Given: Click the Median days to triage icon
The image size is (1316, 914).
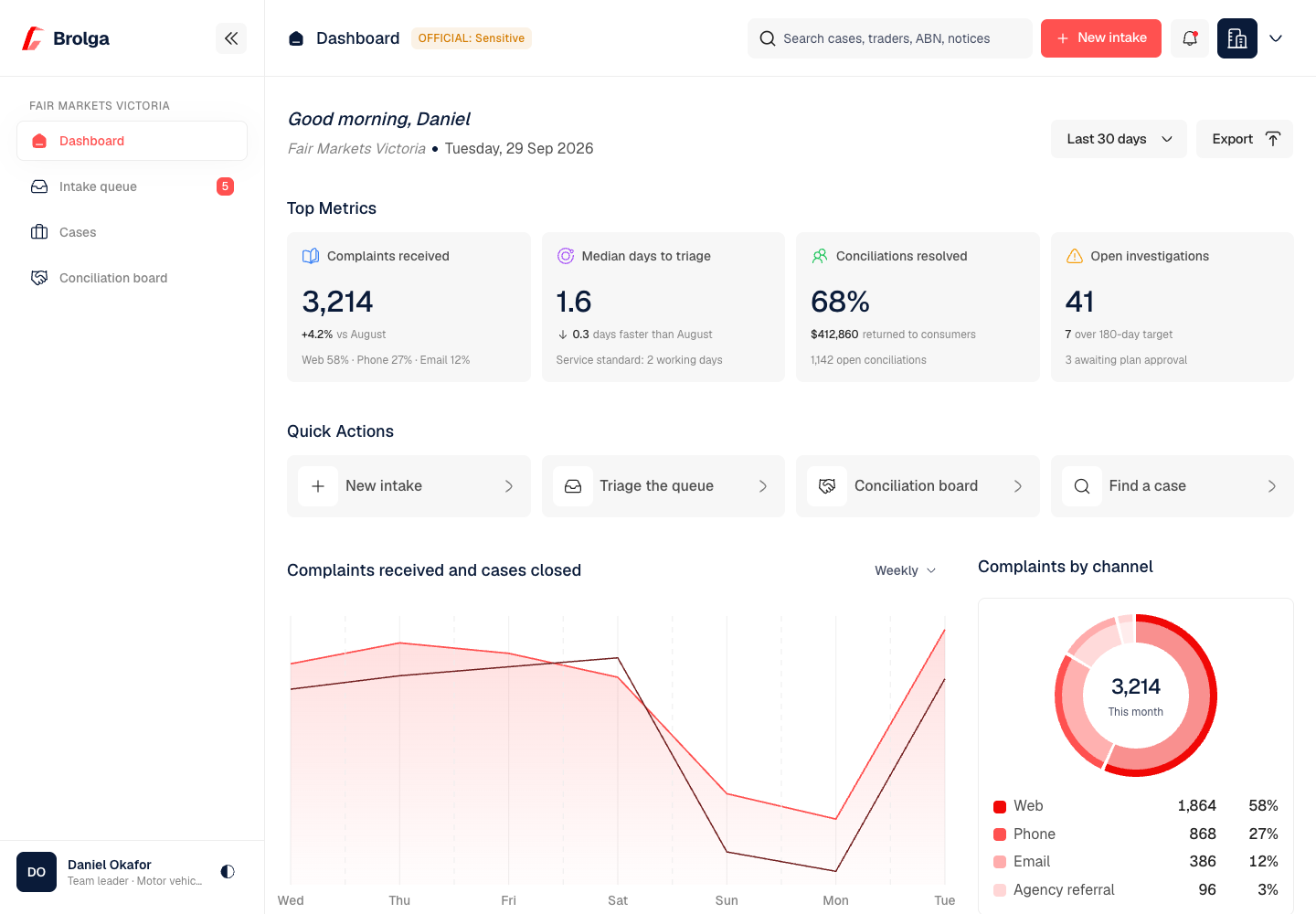Looking at the screenshot, I should 566,256.
